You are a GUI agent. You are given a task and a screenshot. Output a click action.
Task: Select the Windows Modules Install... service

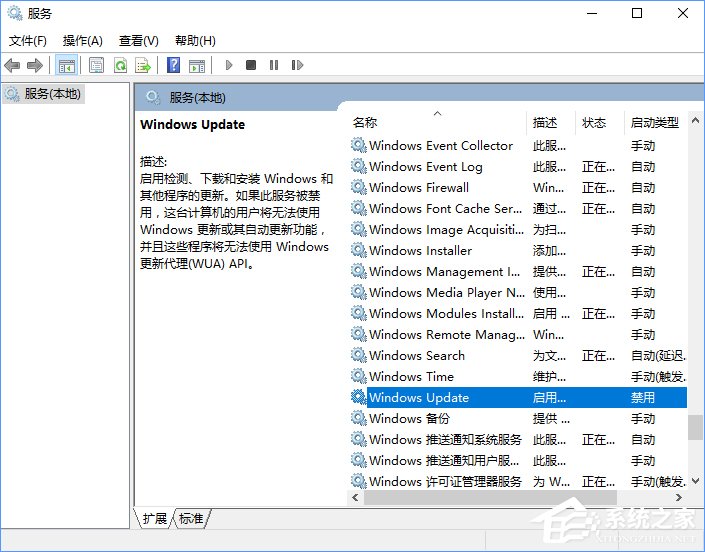tap(518, 313)
